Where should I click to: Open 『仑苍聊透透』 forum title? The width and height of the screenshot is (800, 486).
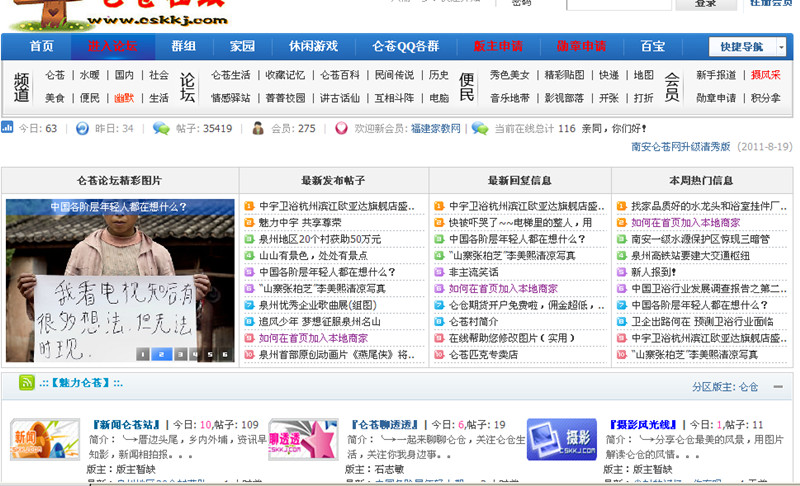[x=385, y=424]
